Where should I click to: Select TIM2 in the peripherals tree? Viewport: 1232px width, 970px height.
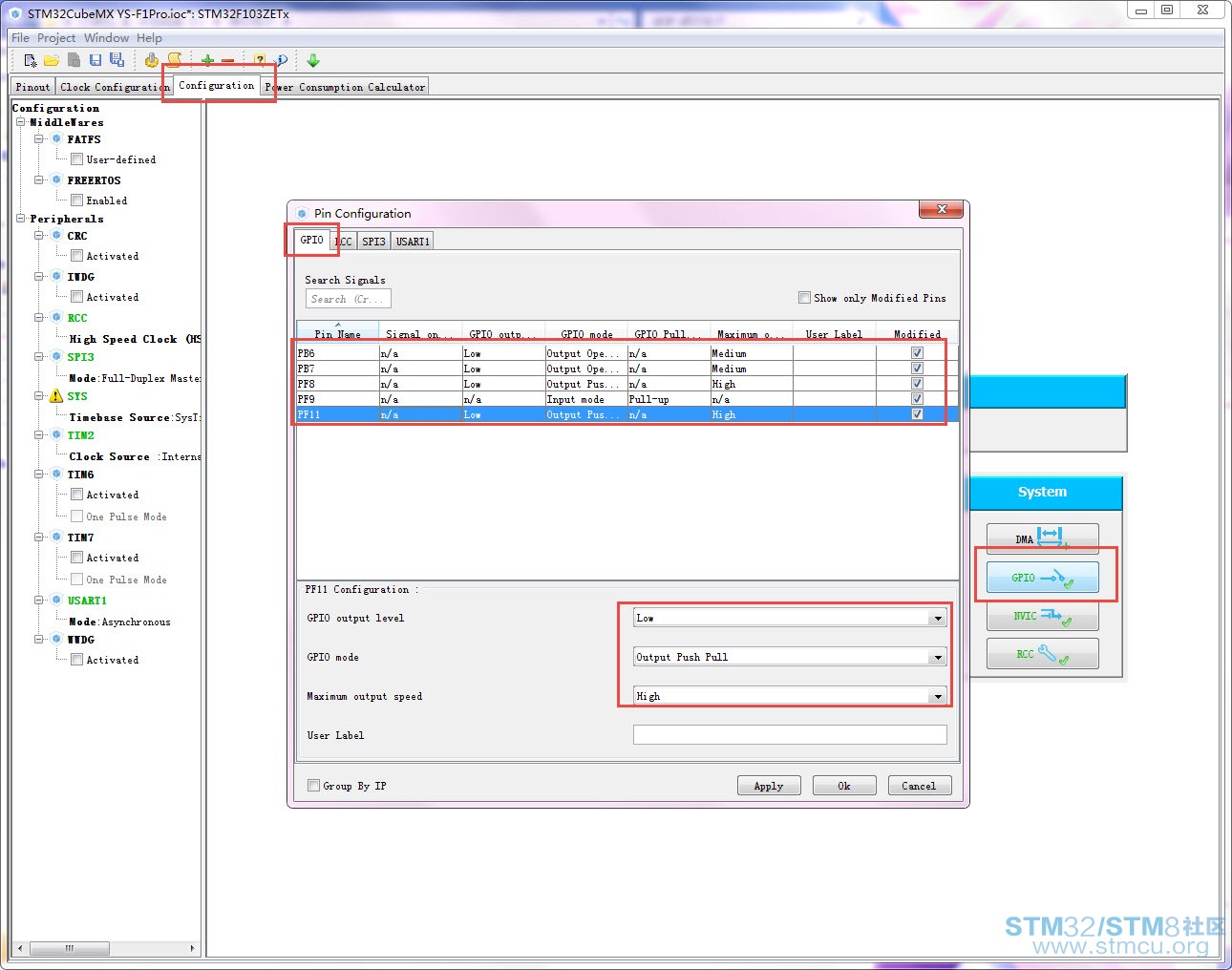click(x=80, y=435)
